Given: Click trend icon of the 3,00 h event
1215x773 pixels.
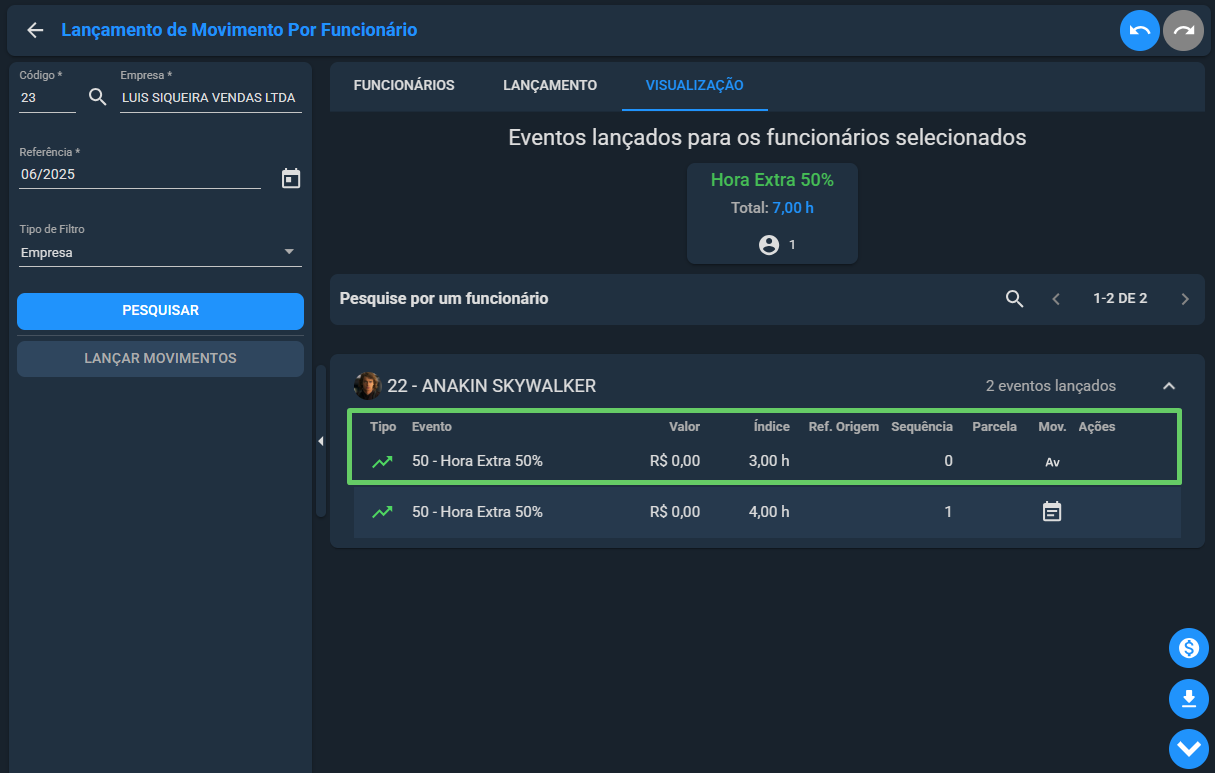Looking at the screenshot, I should coord(382,461).
